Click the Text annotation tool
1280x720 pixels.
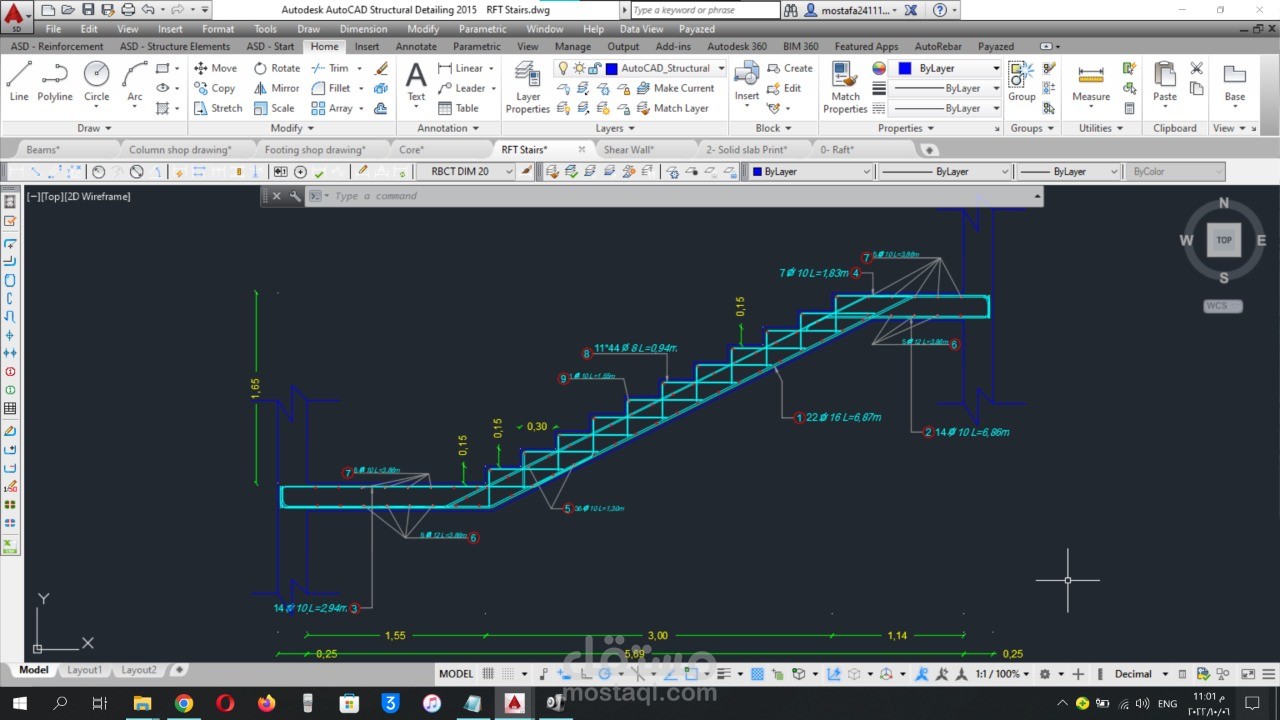416,81
